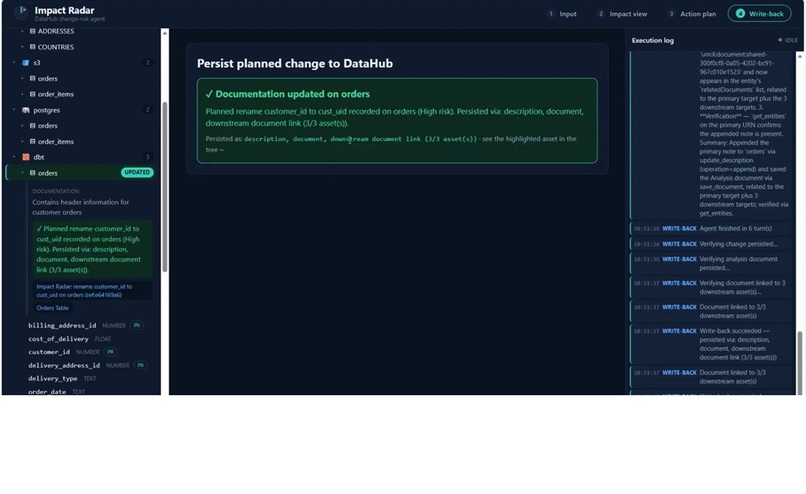Click the count badge on the s3 group
The image size is (806, 494).
tap(148, 63)
